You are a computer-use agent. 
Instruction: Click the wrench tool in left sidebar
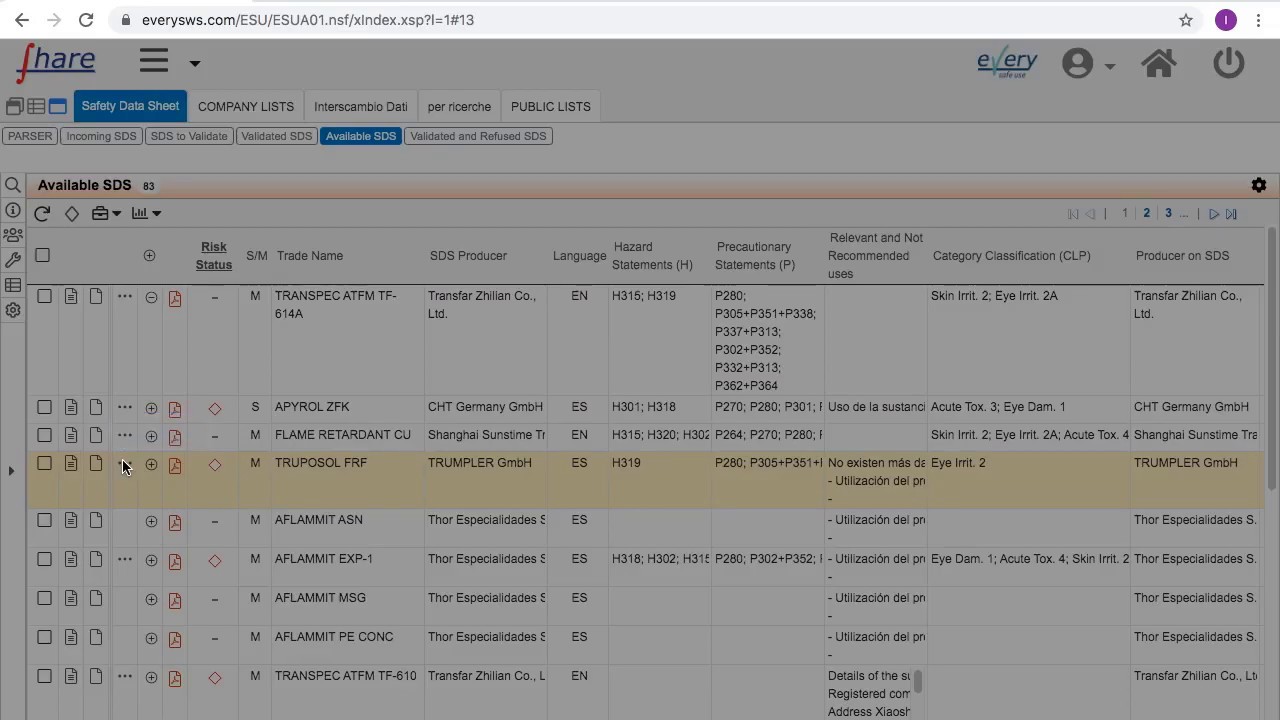13,260
